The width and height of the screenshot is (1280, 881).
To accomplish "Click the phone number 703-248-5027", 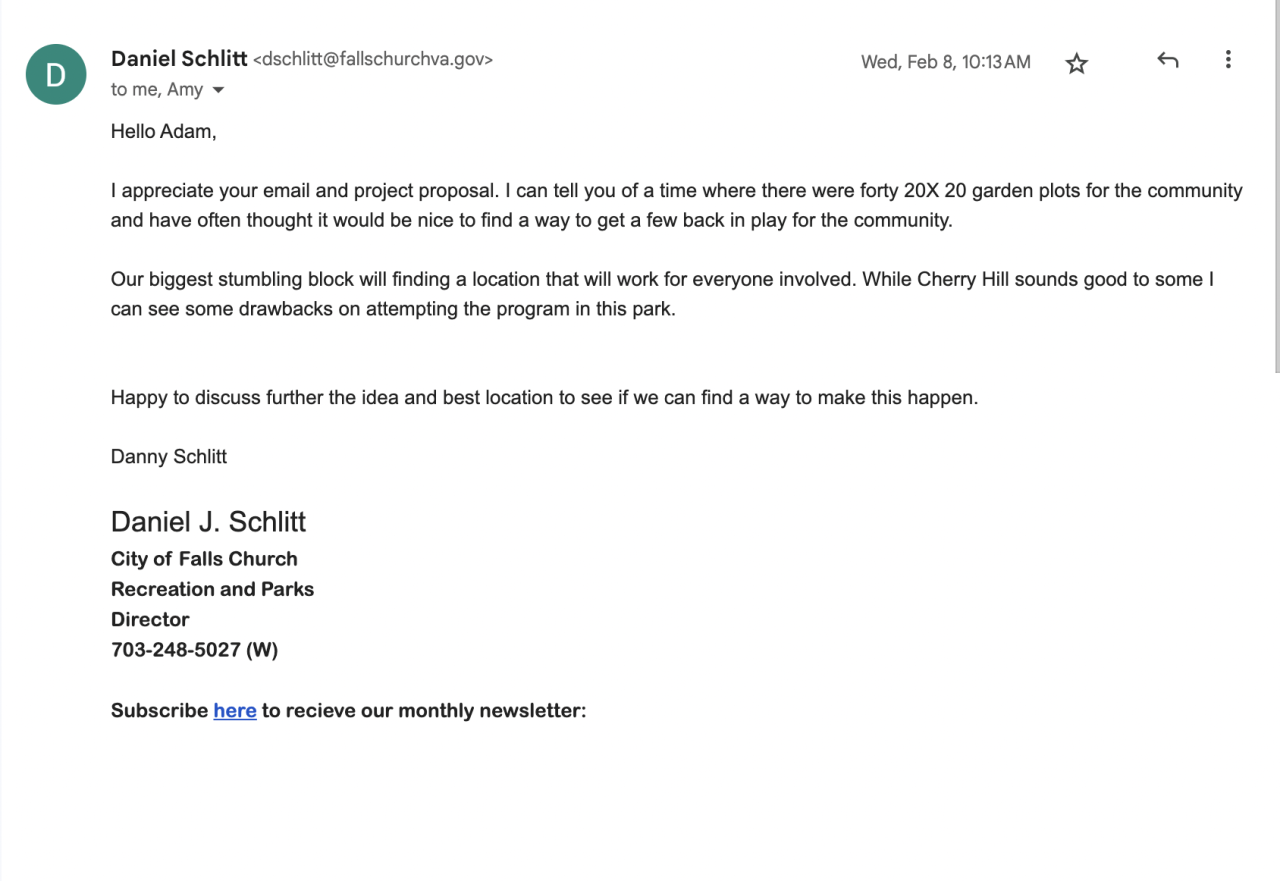I will pos(176,650).
